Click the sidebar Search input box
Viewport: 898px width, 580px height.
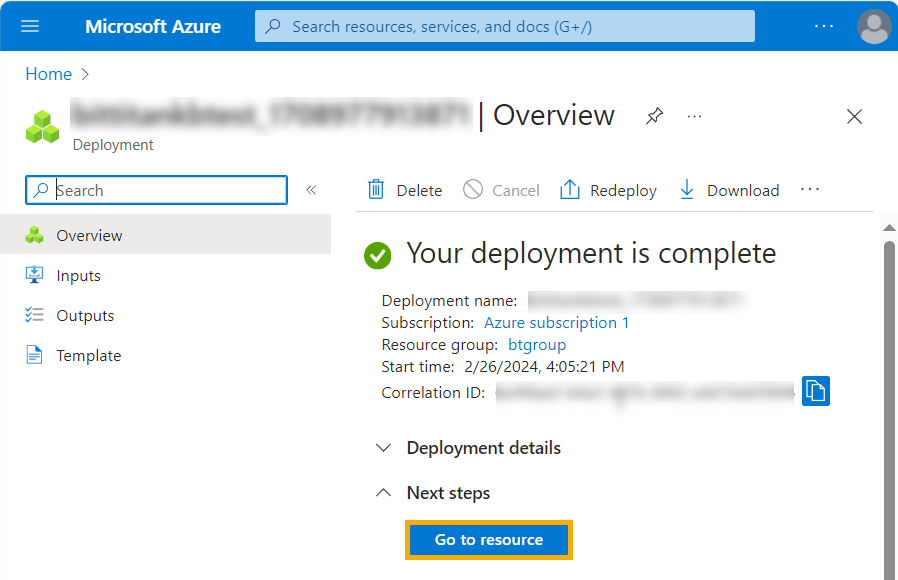click(x=156, y=190)
